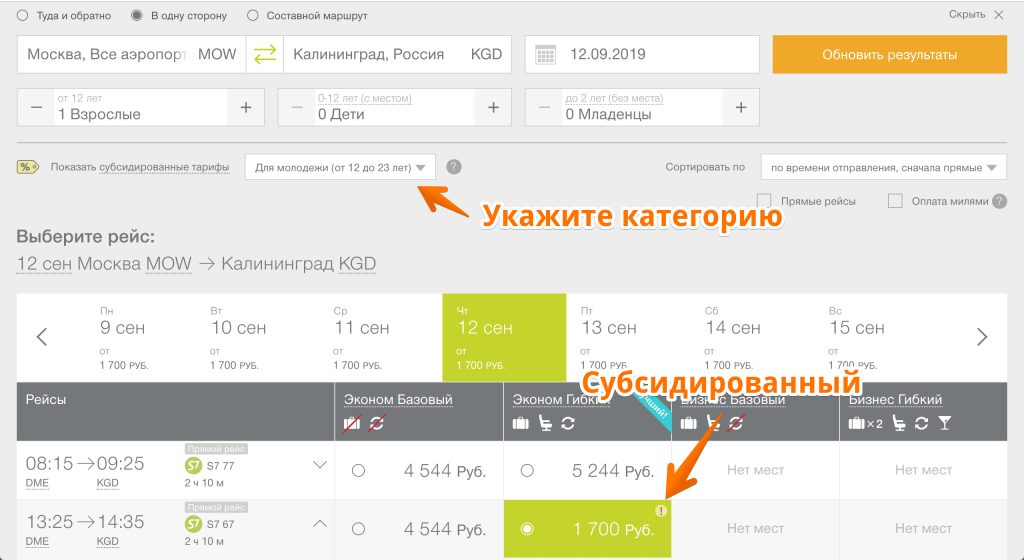1024x560 pixels.
Task: Open Для молодежи category dropdown
Action: pyautogui.click(x=340, y=167)
